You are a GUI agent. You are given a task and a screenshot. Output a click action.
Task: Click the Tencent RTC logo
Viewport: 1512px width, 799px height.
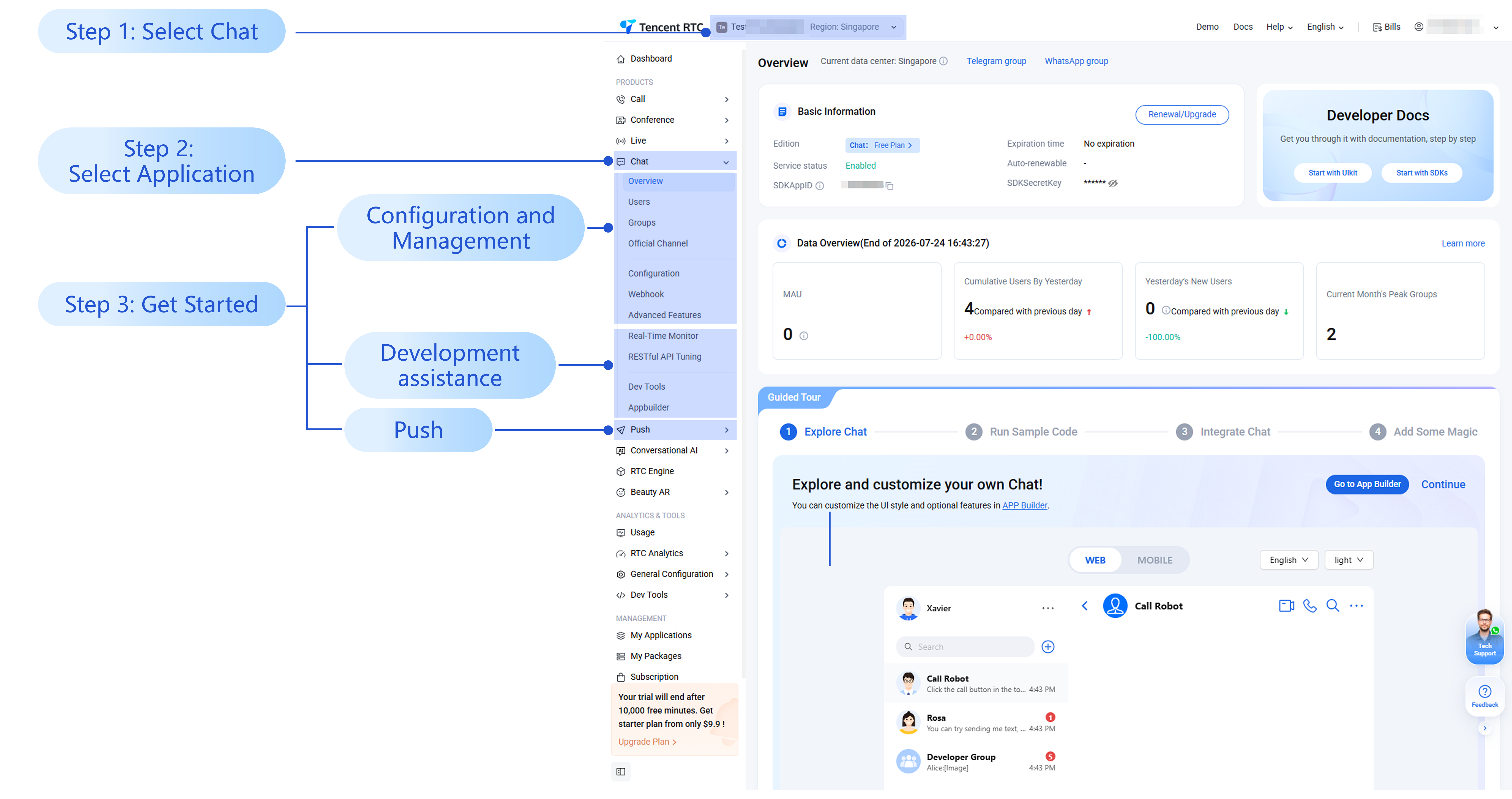coord(662,26)
